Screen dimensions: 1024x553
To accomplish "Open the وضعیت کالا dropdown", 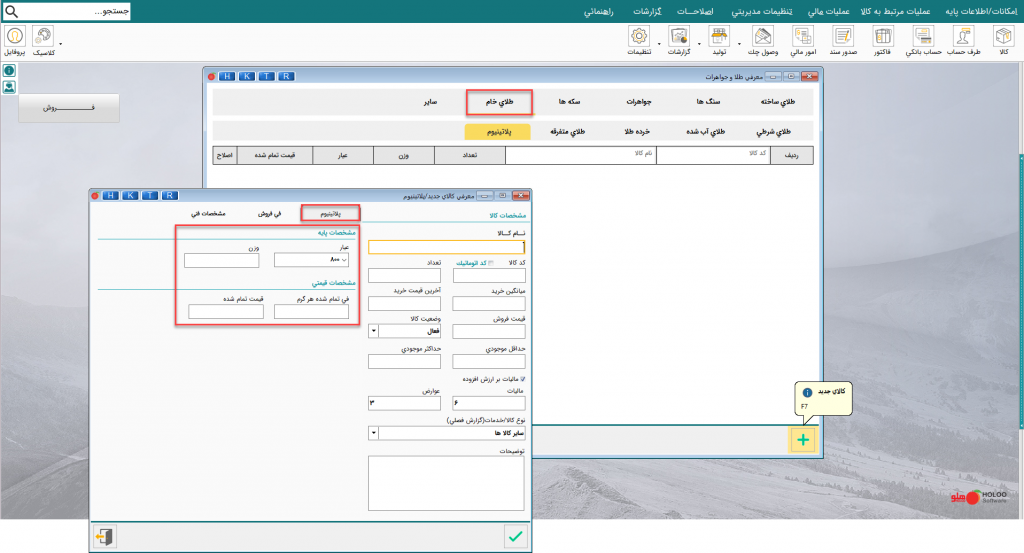I will [x=374, y=331].
